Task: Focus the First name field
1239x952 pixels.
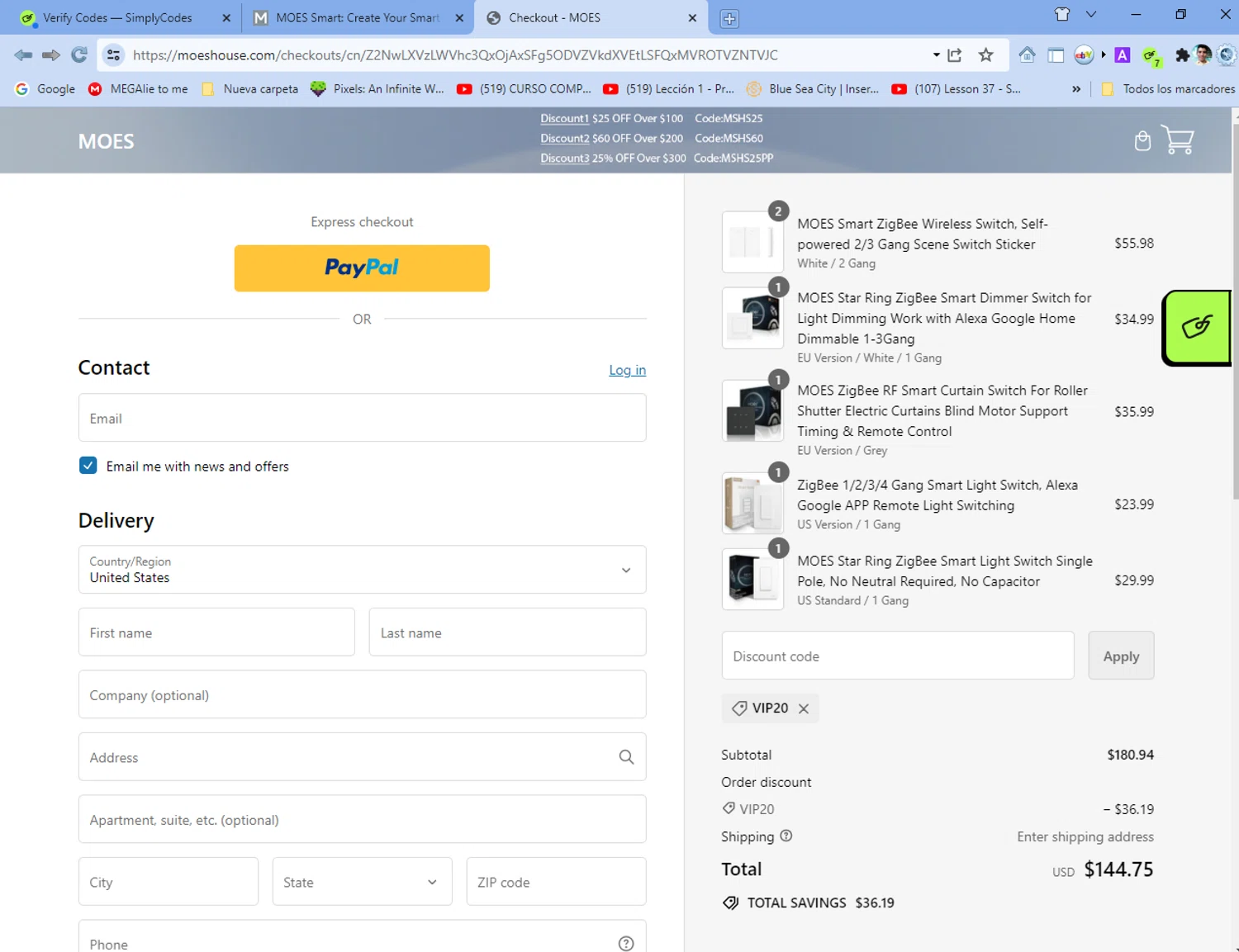Action: click(x=216, y=632)
